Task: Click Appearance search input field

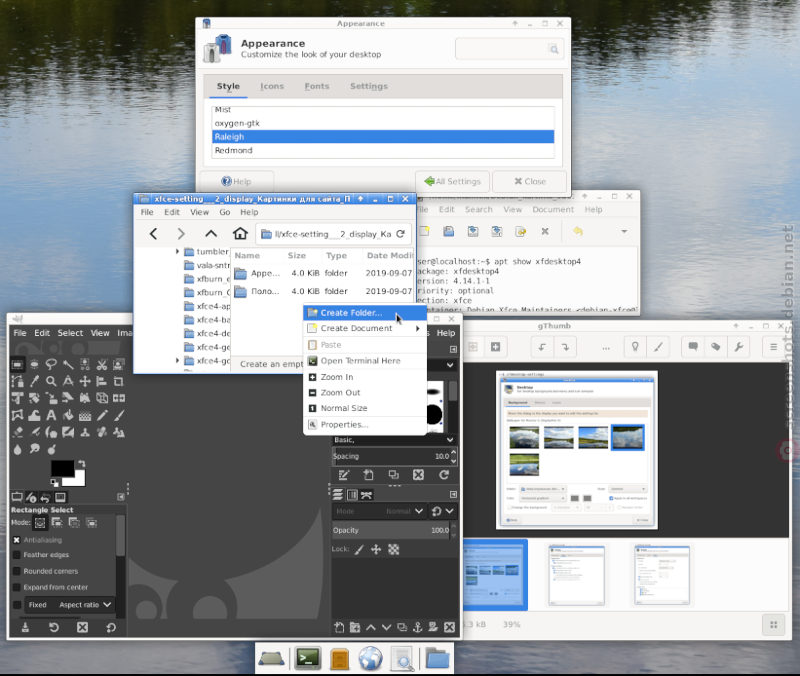Action: [x=509, y=49]
